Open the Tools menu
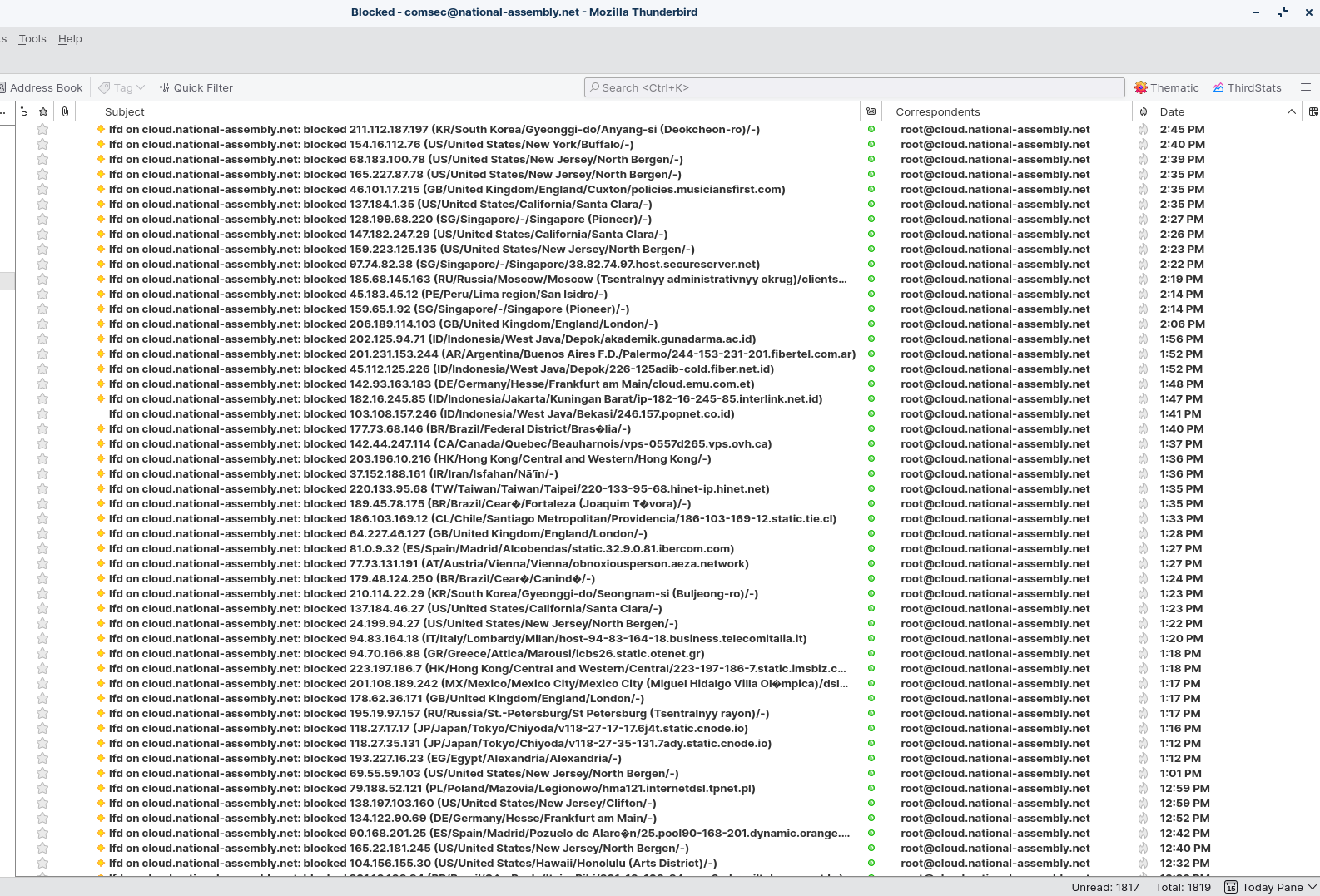The image size is (1320, 896). (32, 39)
